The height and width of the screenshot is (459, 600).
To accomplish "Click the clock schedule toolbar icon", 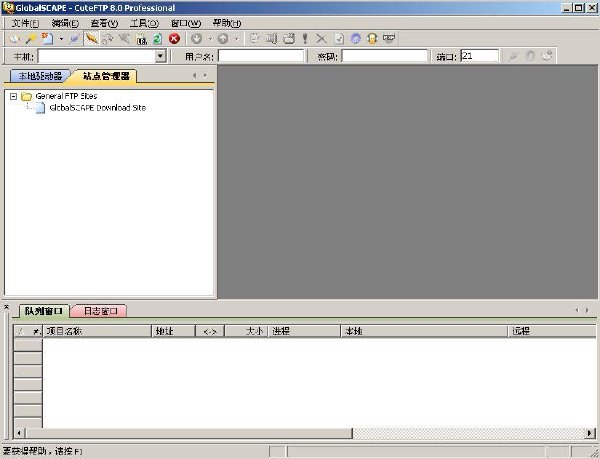I will click(141, 39).
